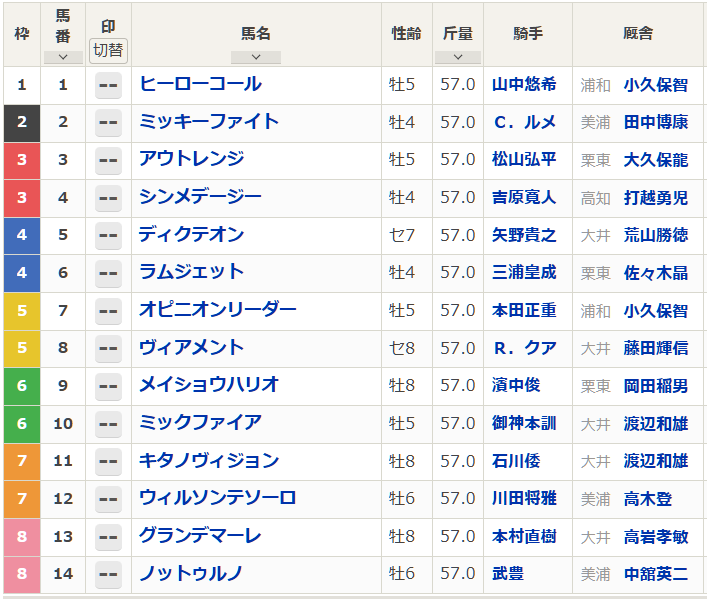This screenshot has width=707, height=599.
Task: Select the 性齢 column header
Action: click(407, 33)
